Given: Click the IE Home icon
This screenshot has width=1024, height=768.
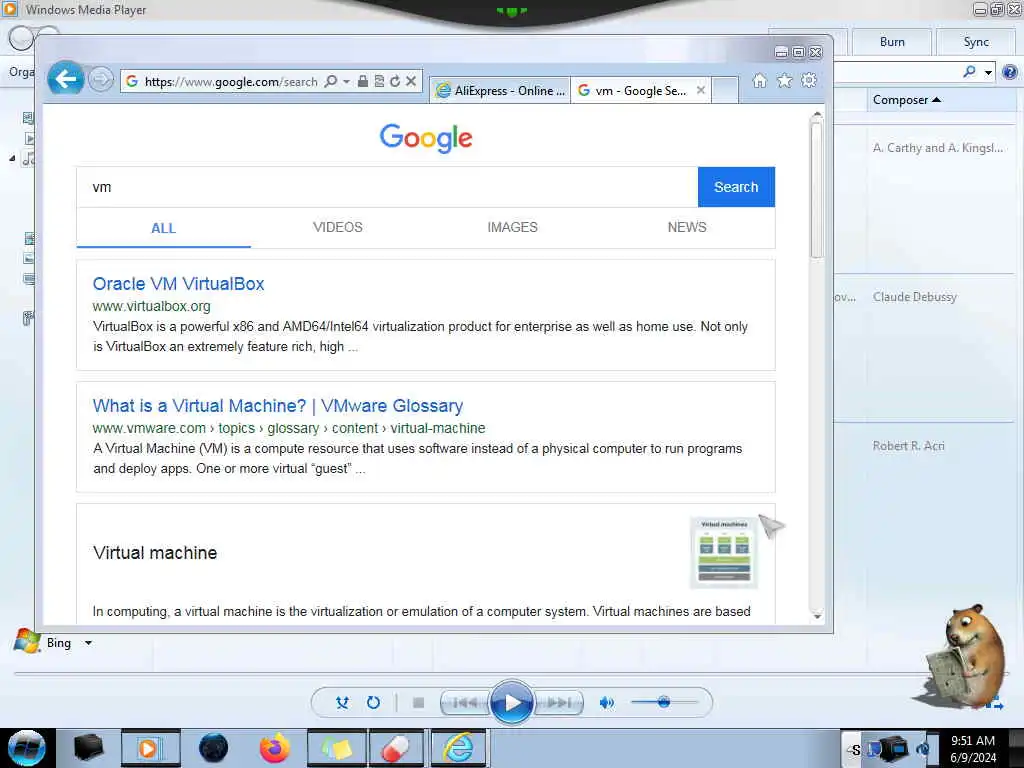Looking at the screenshot, I should 759,80.
